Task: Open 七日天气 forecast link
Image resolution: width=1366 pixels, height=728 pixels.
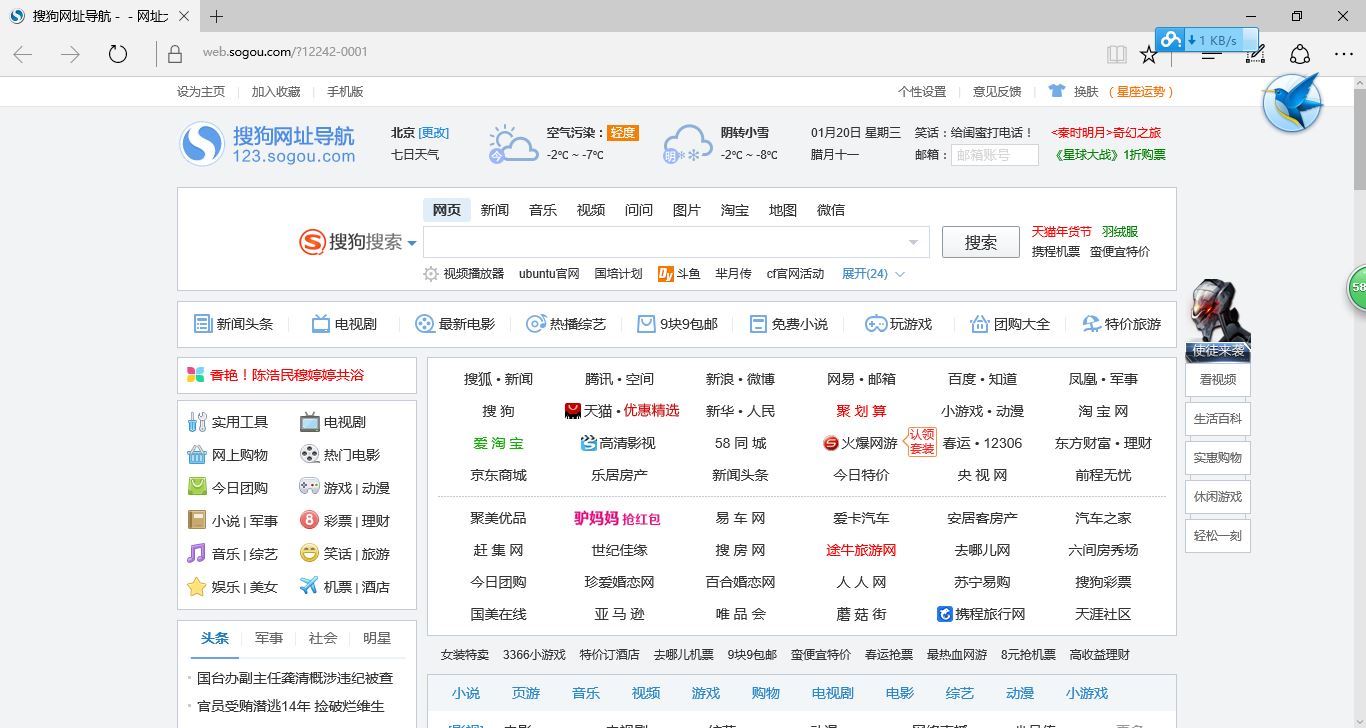Action: tap(415, 154)
